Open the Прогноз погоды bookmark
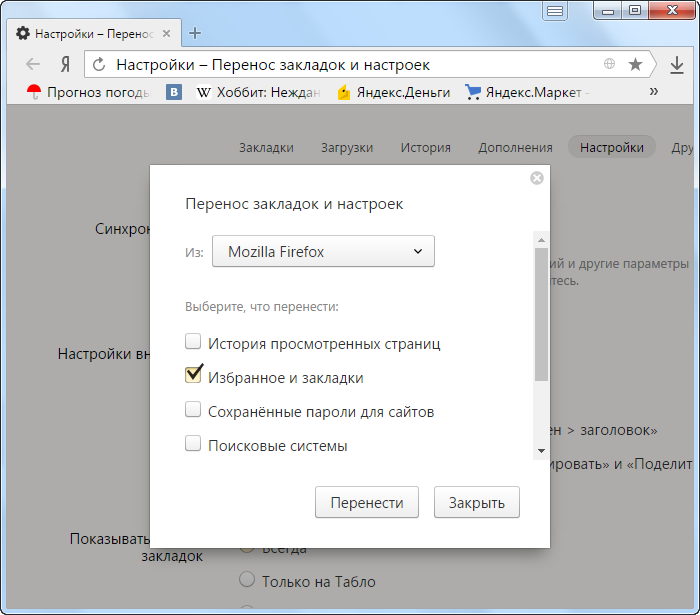Screen dimensions: 700x615 [x=89, y=92]
